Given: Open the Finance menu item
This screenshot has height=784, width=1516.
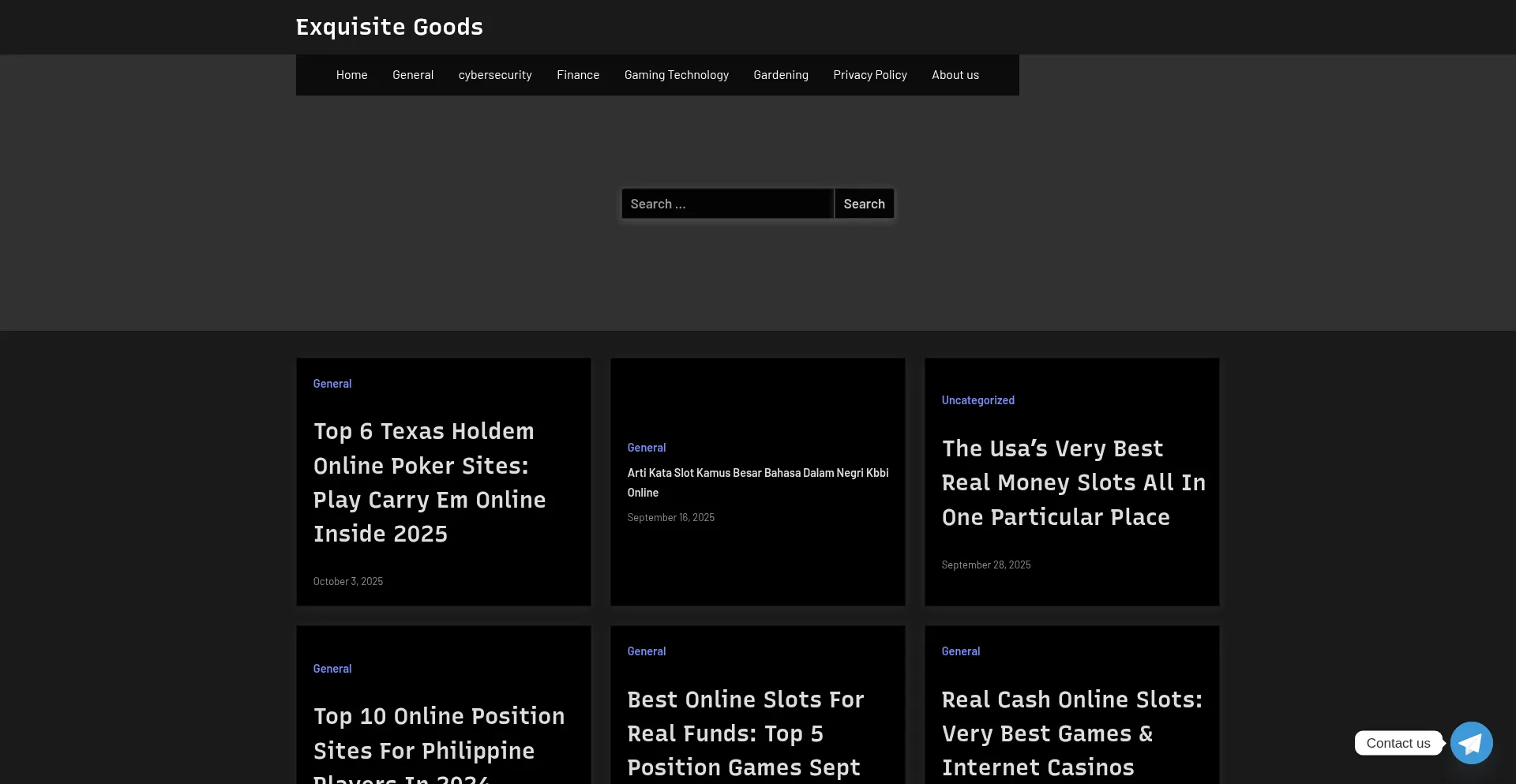Looking at the screenshot, I should click(x=578, y=75).
